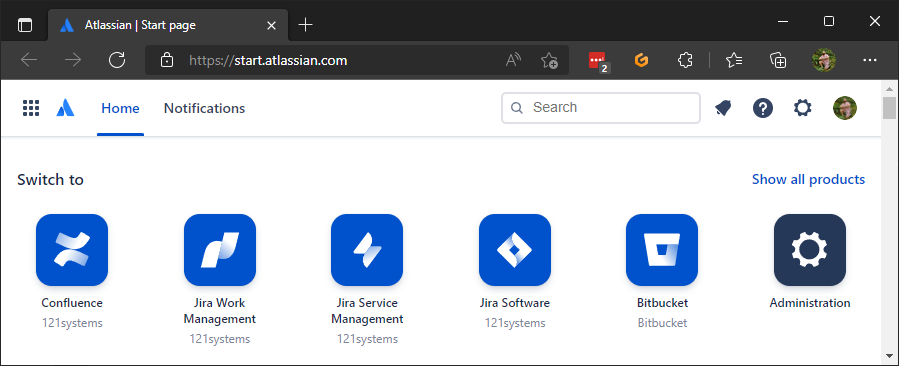The width and height of the screenshot is (899, 366).
Task: Click into the Search field
Action: tap(601, 108)
